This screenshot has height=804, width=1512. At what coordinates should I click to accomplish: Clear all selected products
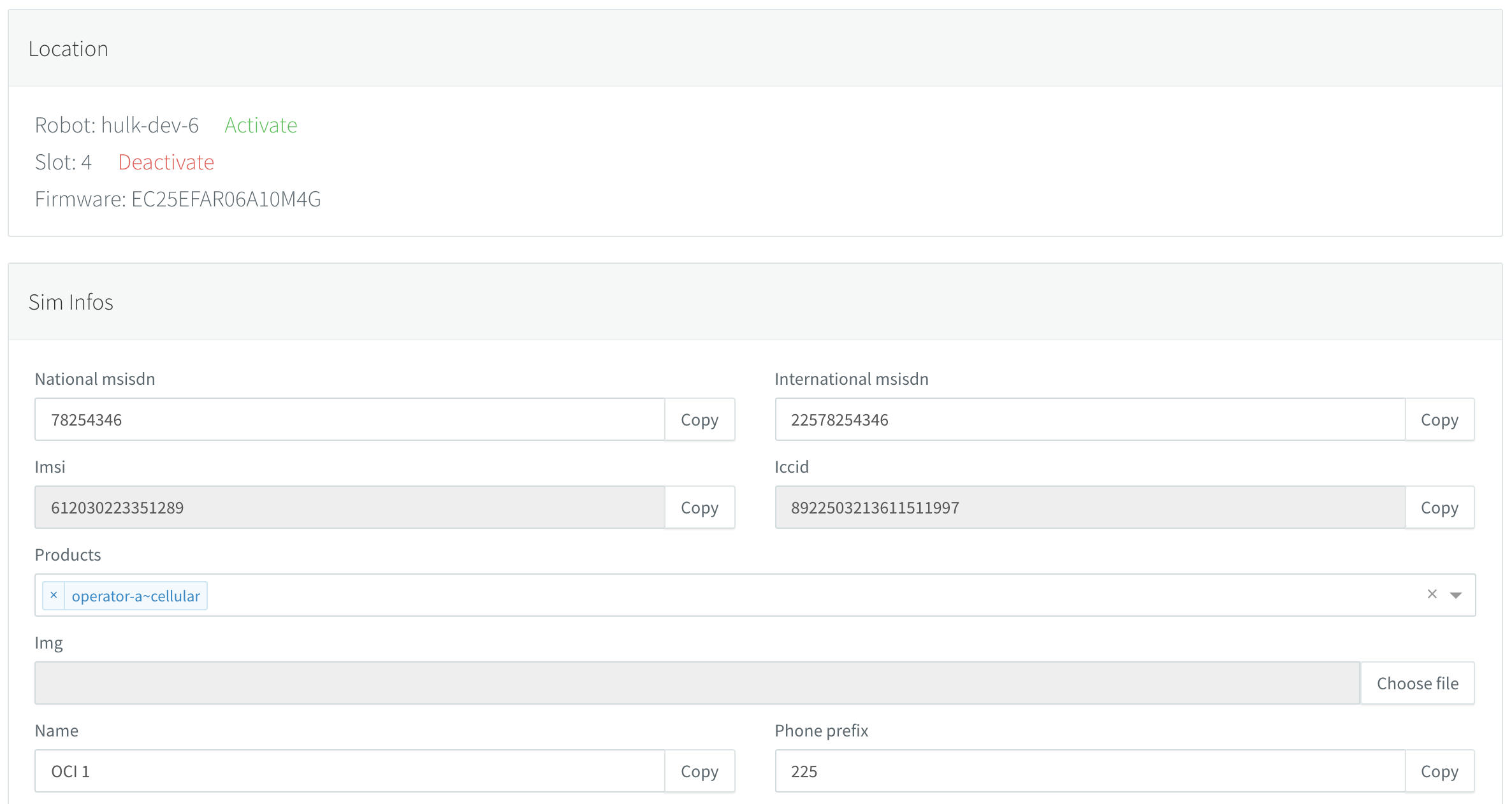pos(1432,594)
